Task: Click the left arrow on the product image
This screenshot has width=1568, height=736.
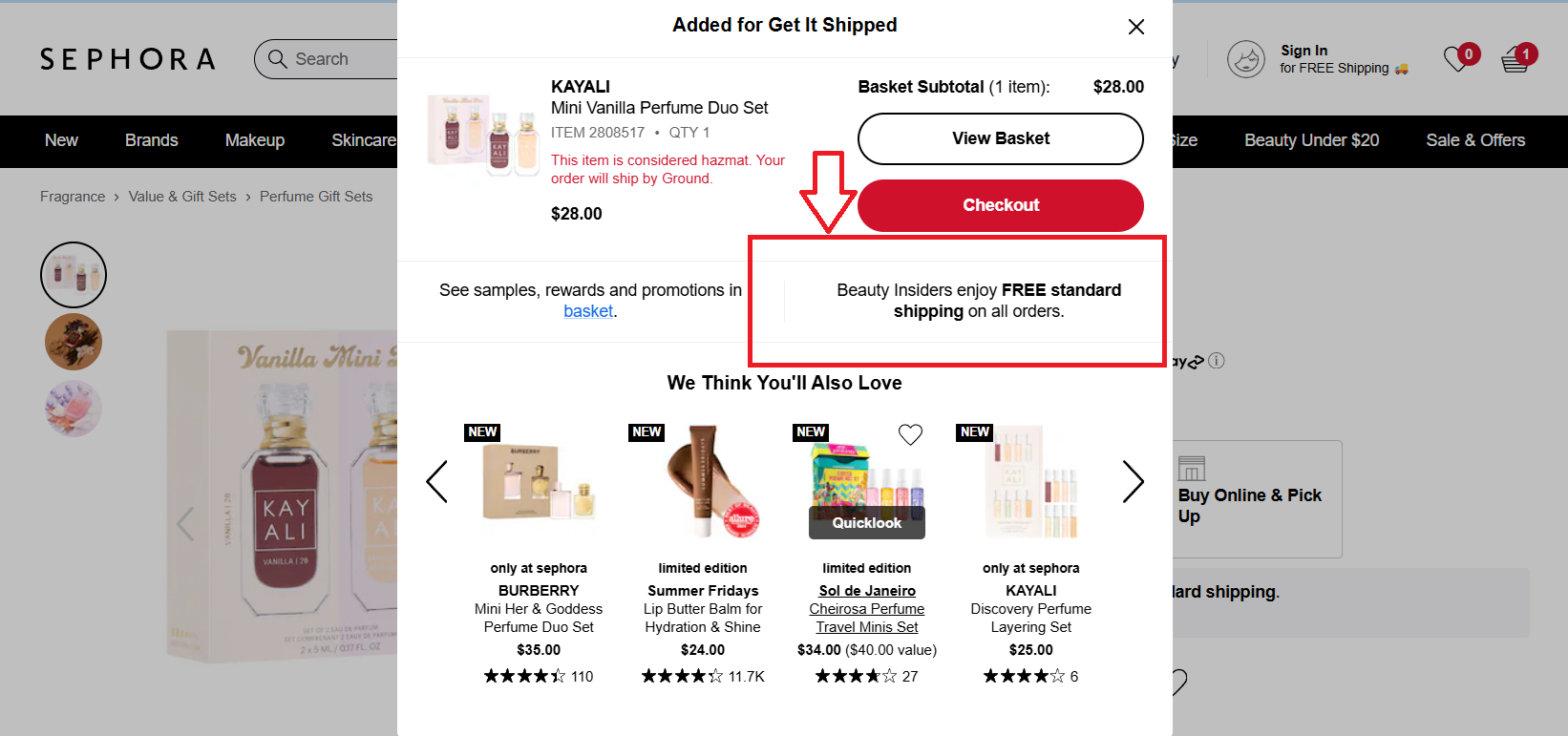Action: click(184, 524)
